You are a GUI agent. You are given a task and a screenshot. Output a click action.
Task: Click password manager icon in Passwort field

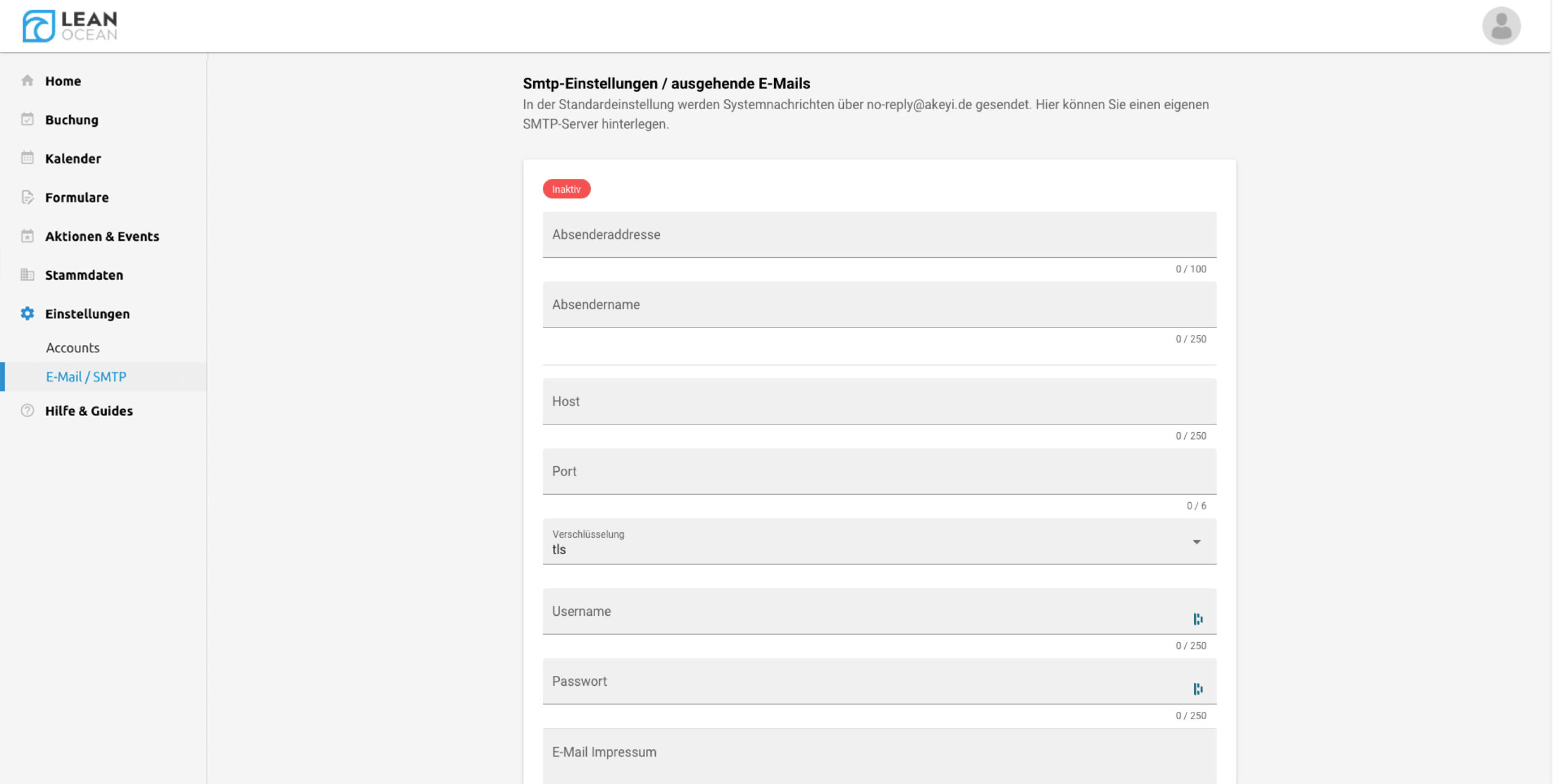click(x=1198, y=689)
